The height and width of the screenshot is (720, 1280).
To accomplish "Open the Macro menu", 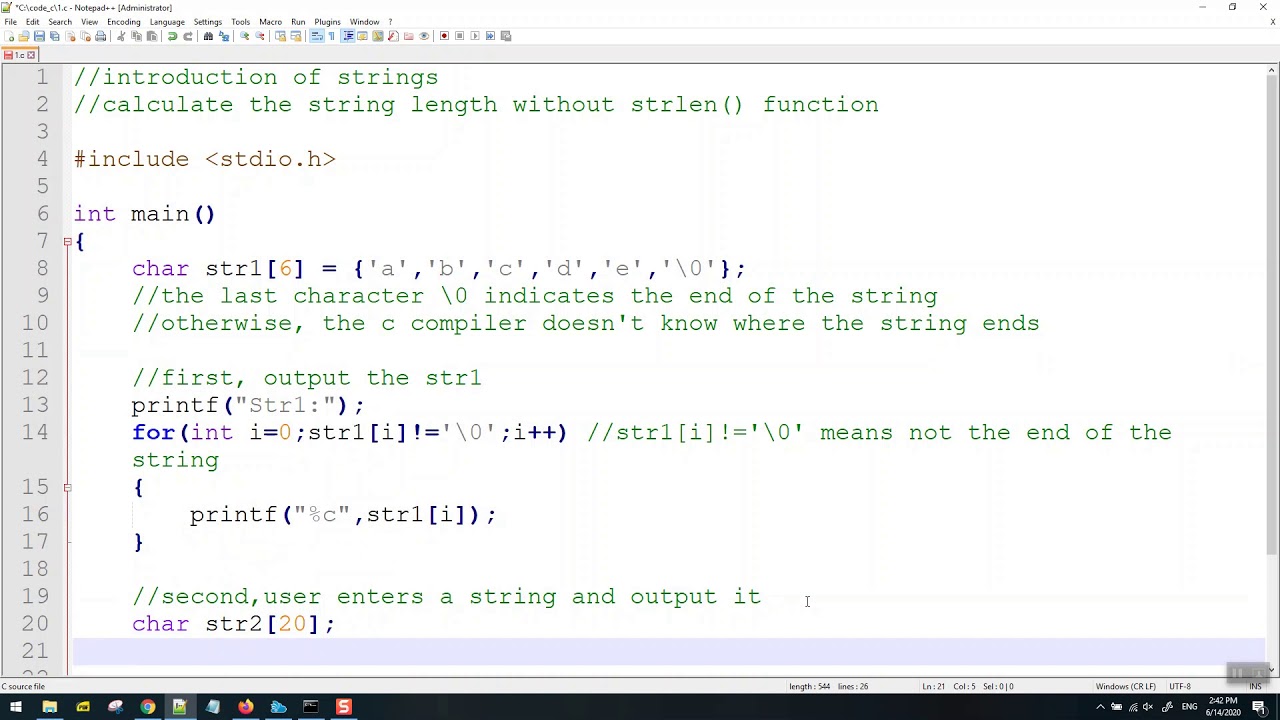I will pos(270,22).
